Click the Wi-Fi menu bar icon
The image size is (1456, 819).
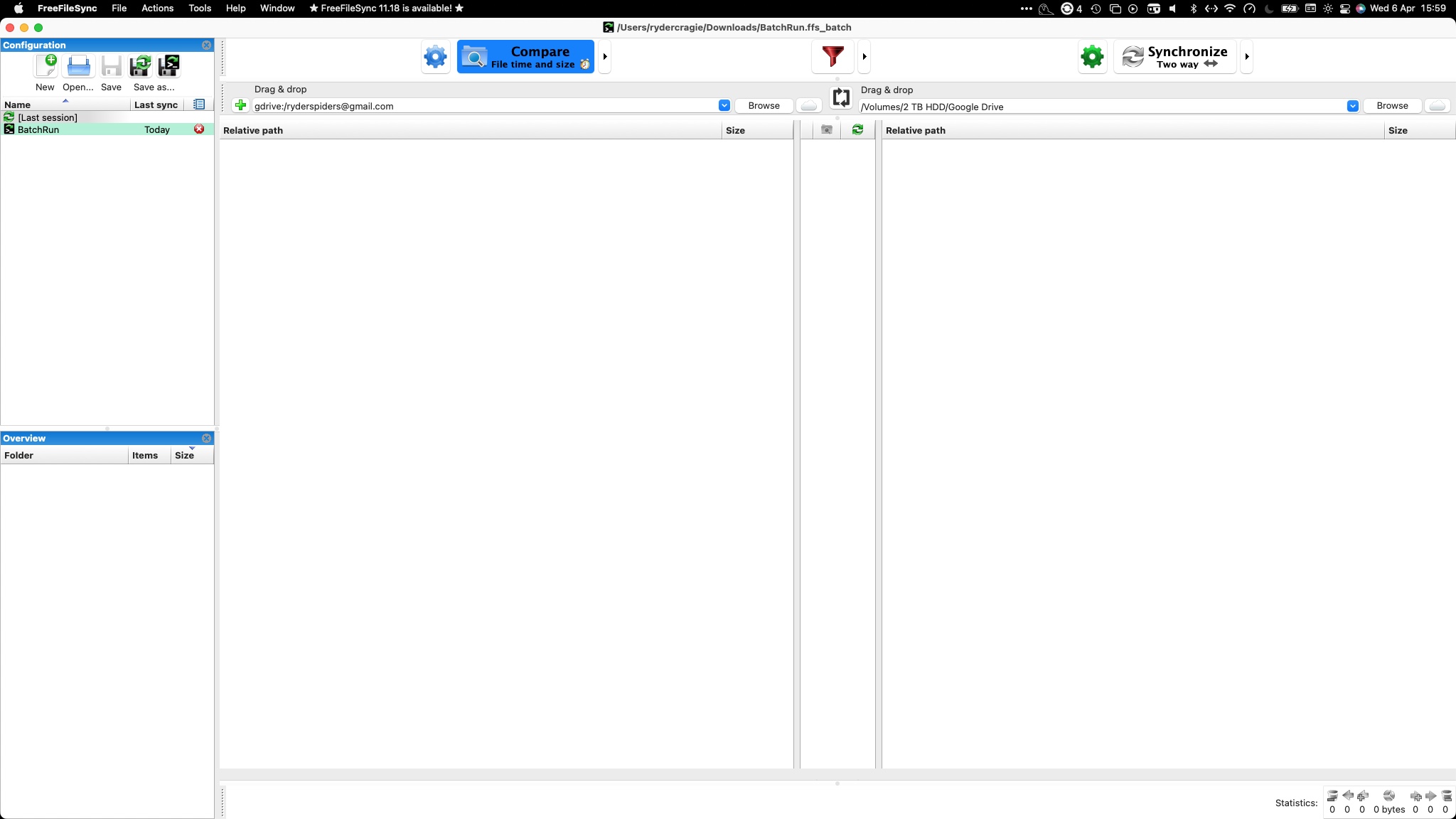pyautogui.click(x=1230, y=9)
